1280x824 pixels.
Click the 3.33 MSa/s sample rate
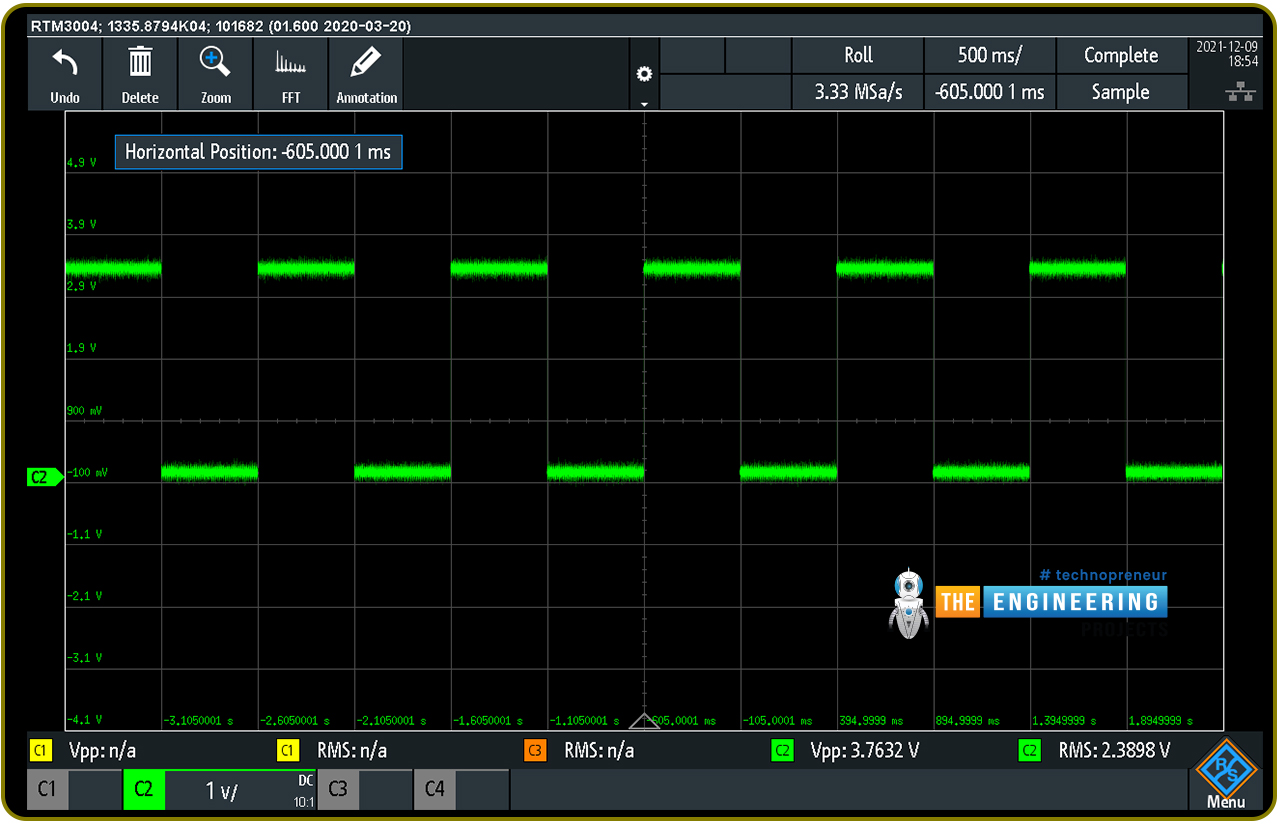pos(858,92)
